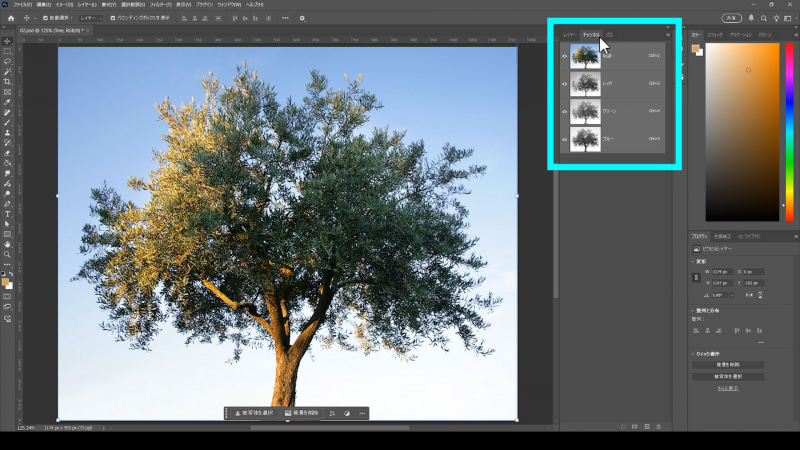Click the flip horizontal icon in Properties

click(749, 295)
